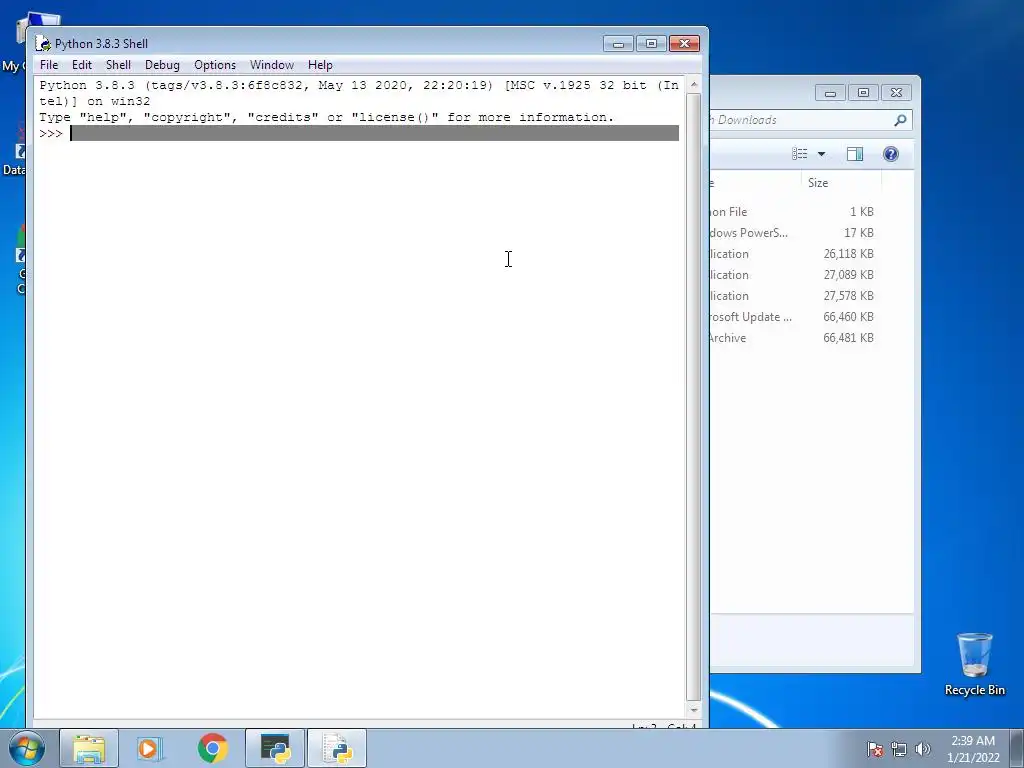Maximize the Explorer Downloads window
The height and width of the screenshot is (768, 1024).
point(863,93)
